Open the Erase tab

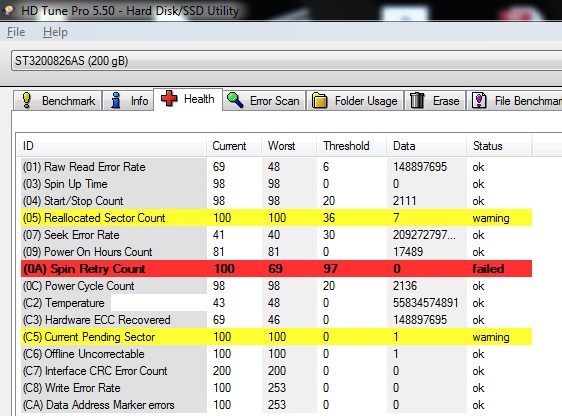click(x=435, y=101)
